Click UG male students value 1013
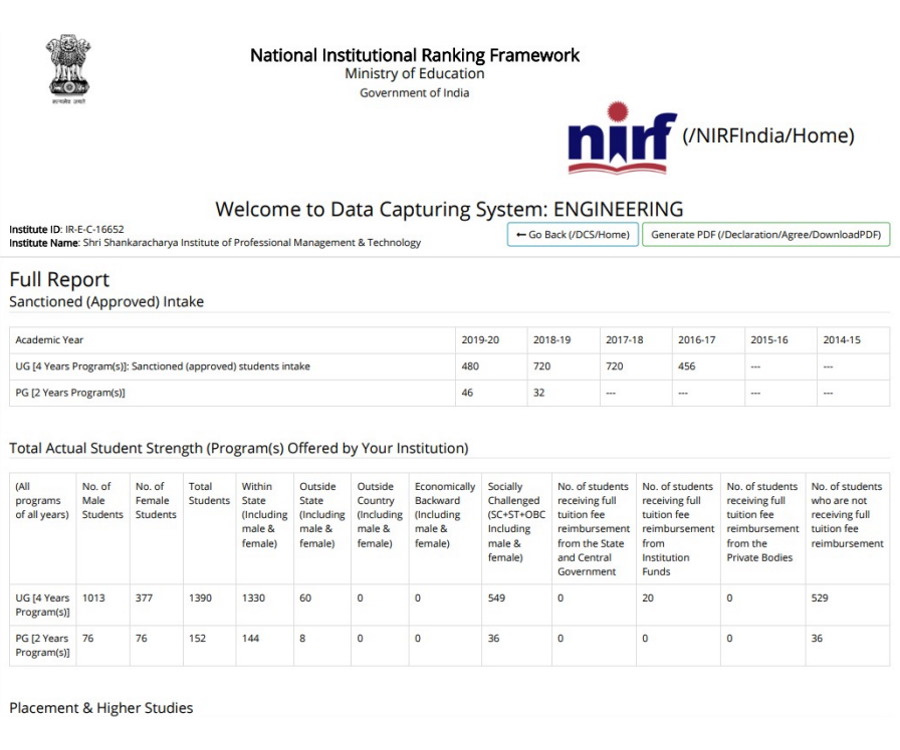 click(x=94, y=598)
